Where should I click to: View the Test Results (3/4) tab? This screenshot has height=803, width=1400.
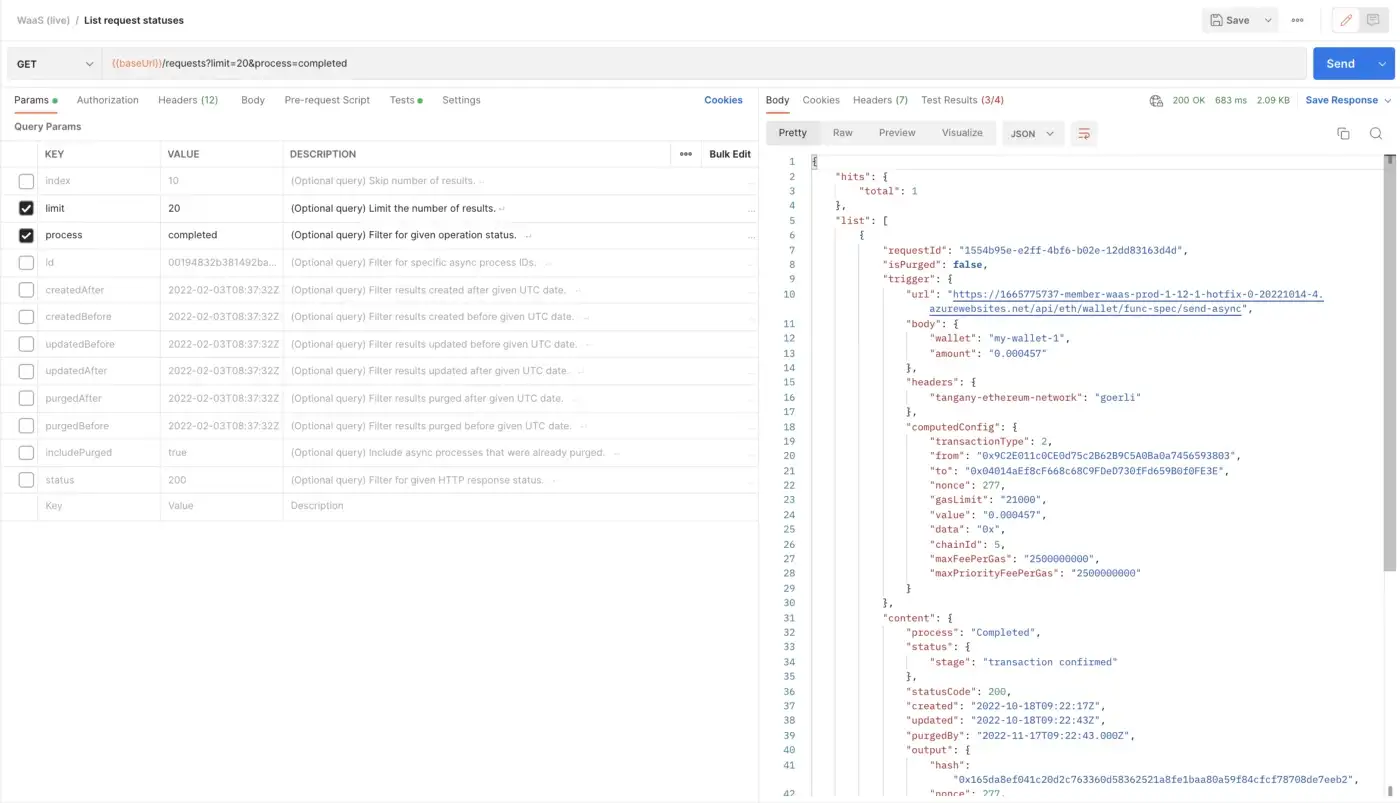pyautogui.click(x=962, y=100)
